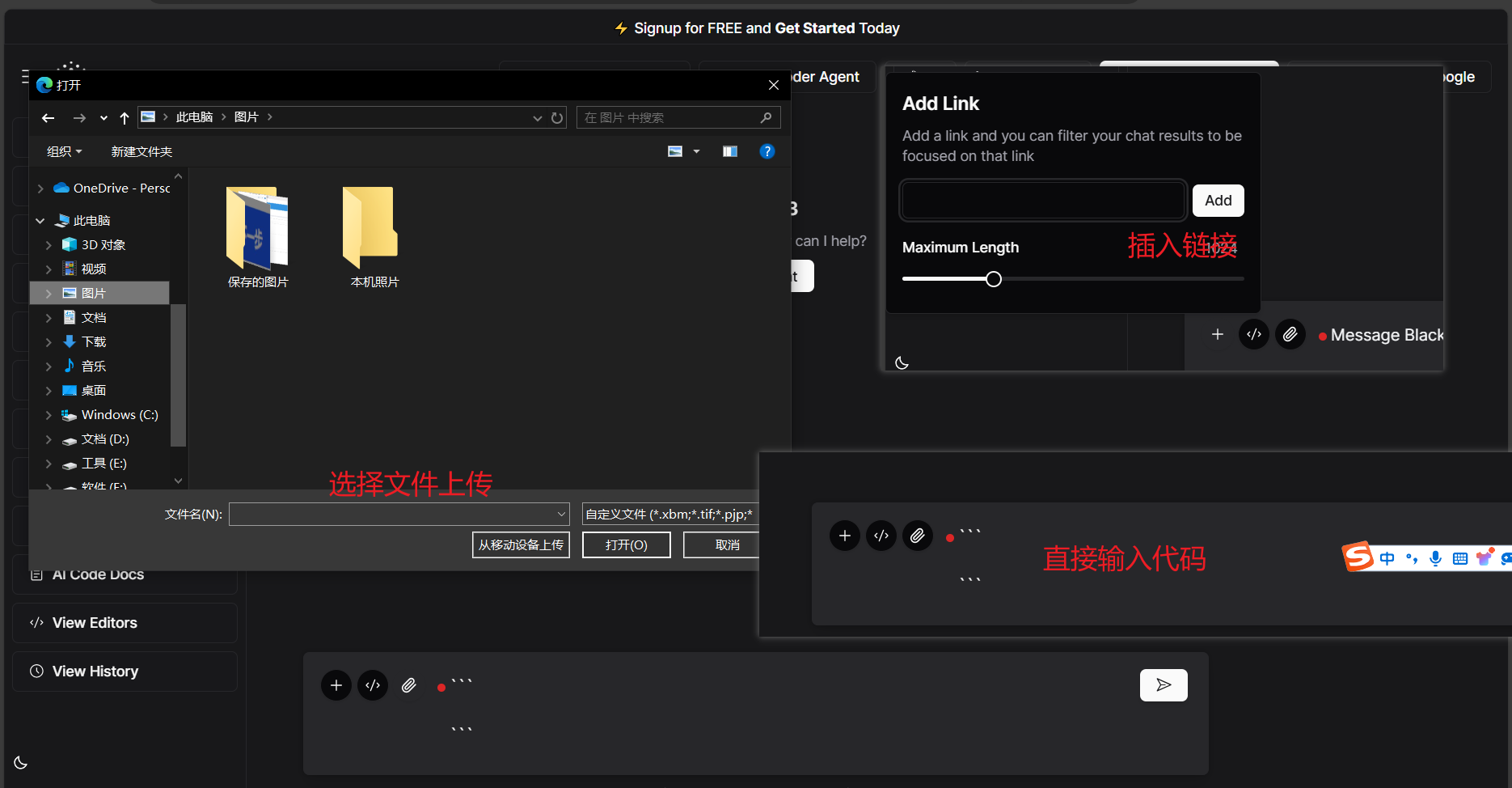
Task: Change view layout icon in dialog toolbar
Action: 675,151
